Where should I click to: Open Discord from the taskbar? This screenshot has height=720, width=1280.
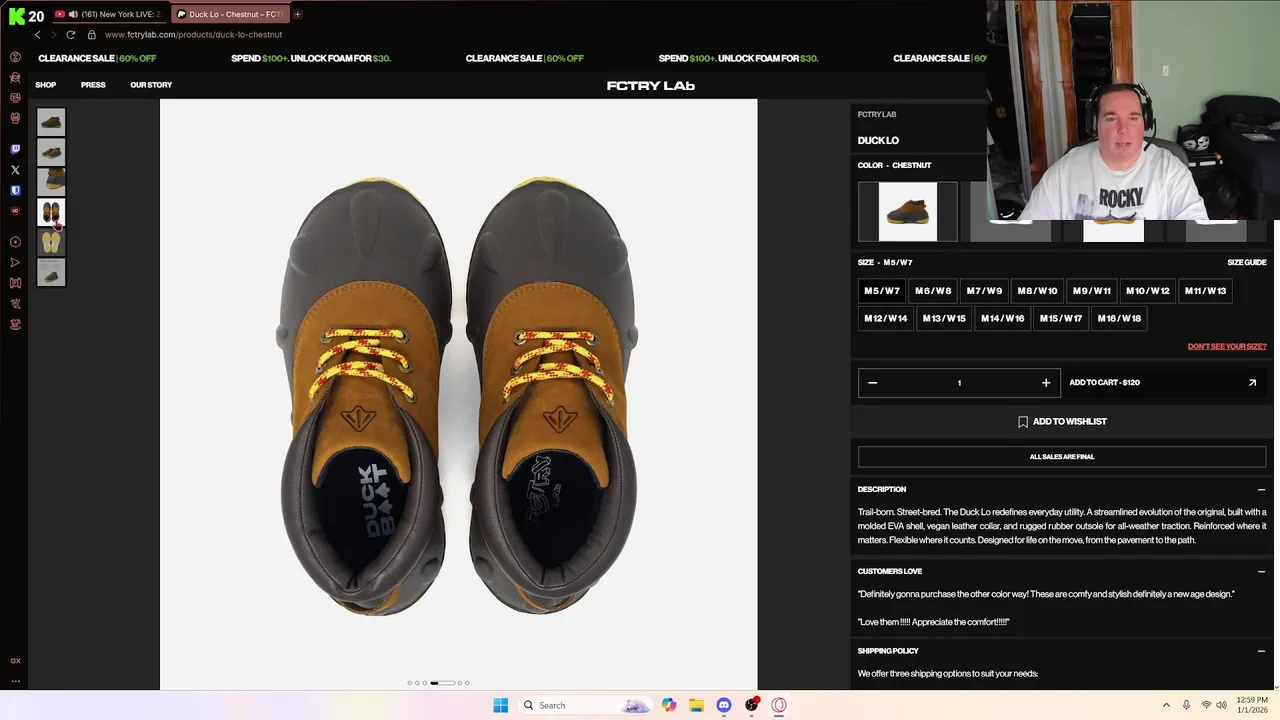pos(724,705)
